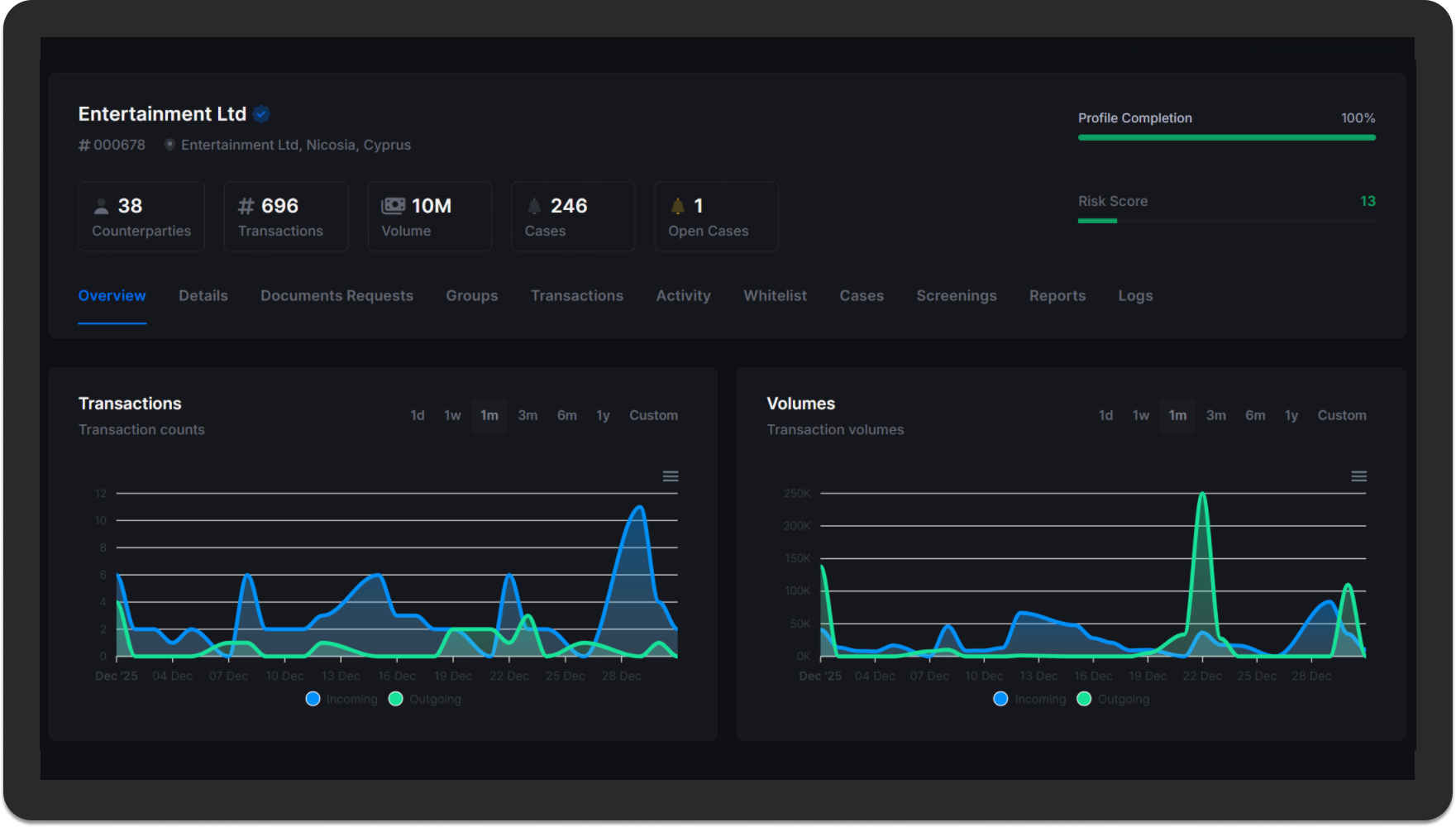1456x827 pixels.
Task: Click the Transactions hash icon
Action: pos(246,206)
